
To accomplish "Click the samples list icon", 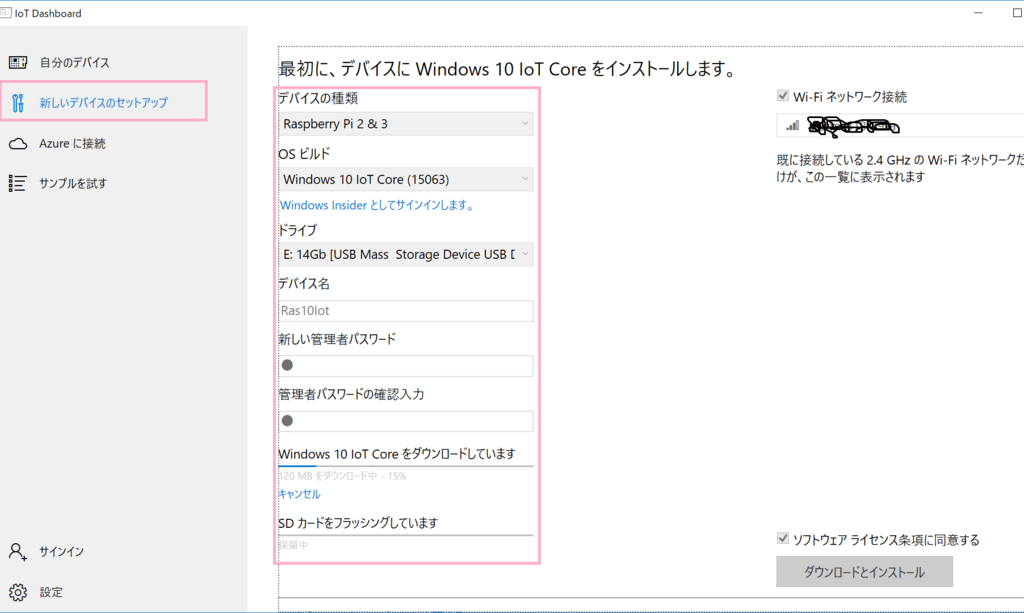I will coord(18,183).
